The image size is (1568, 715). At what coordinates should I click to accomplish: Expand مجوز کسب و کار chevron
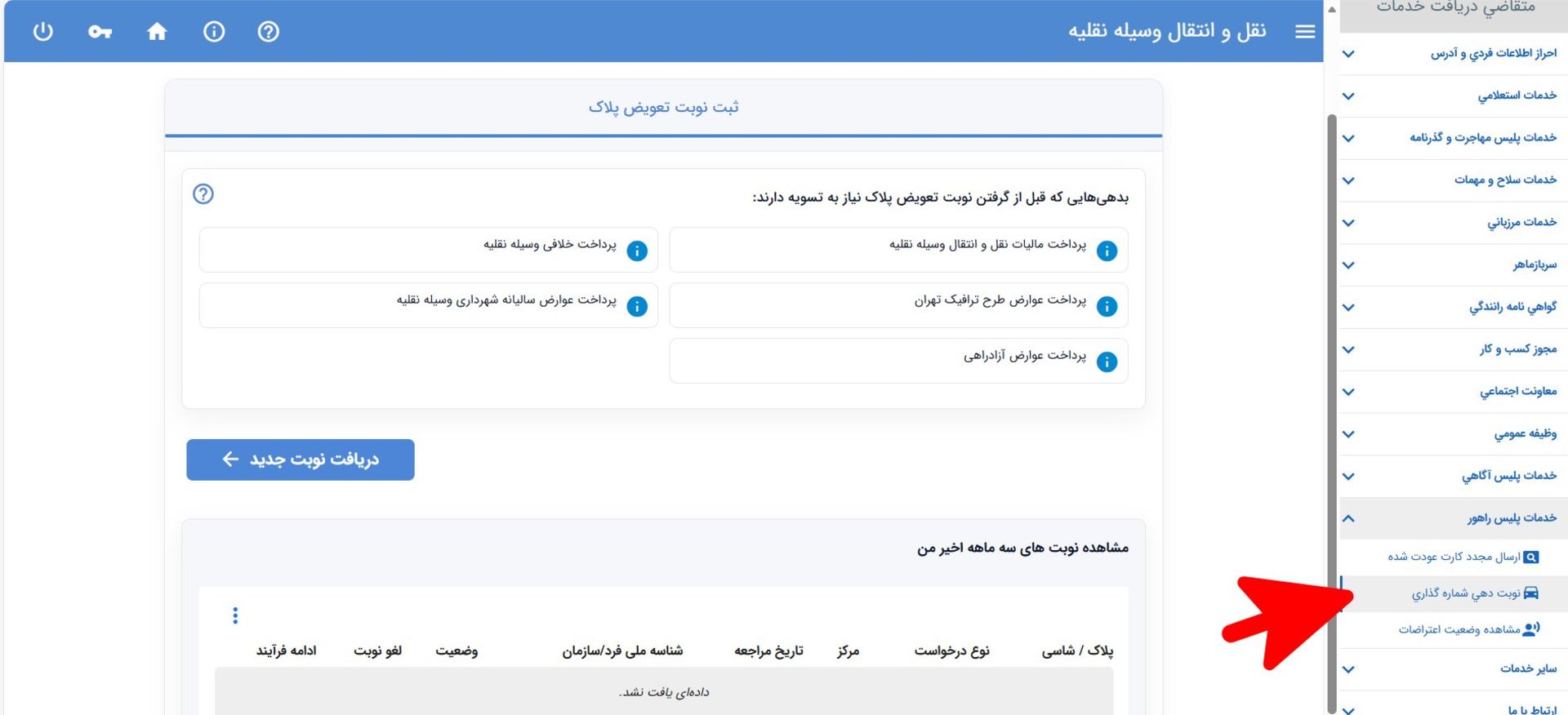1348,349
